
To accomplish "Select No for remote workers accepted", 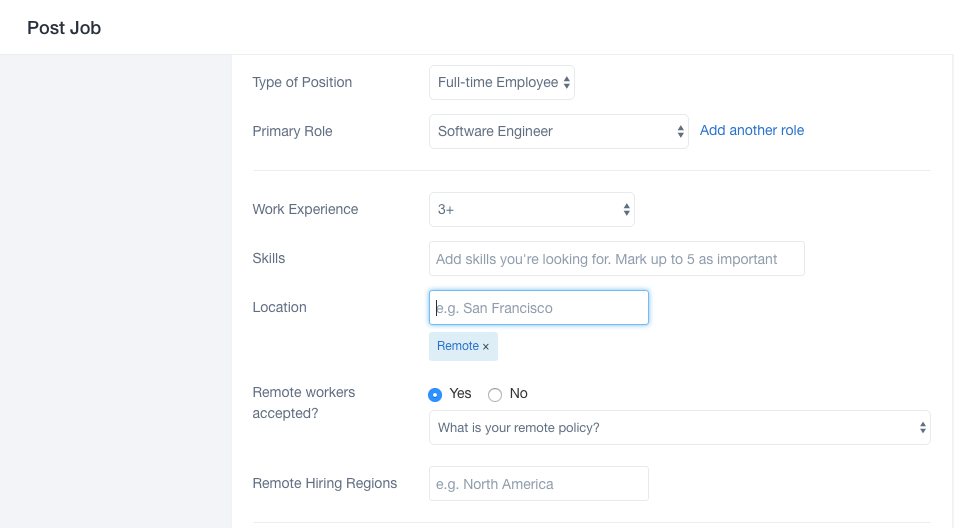I will coord(495,394).
